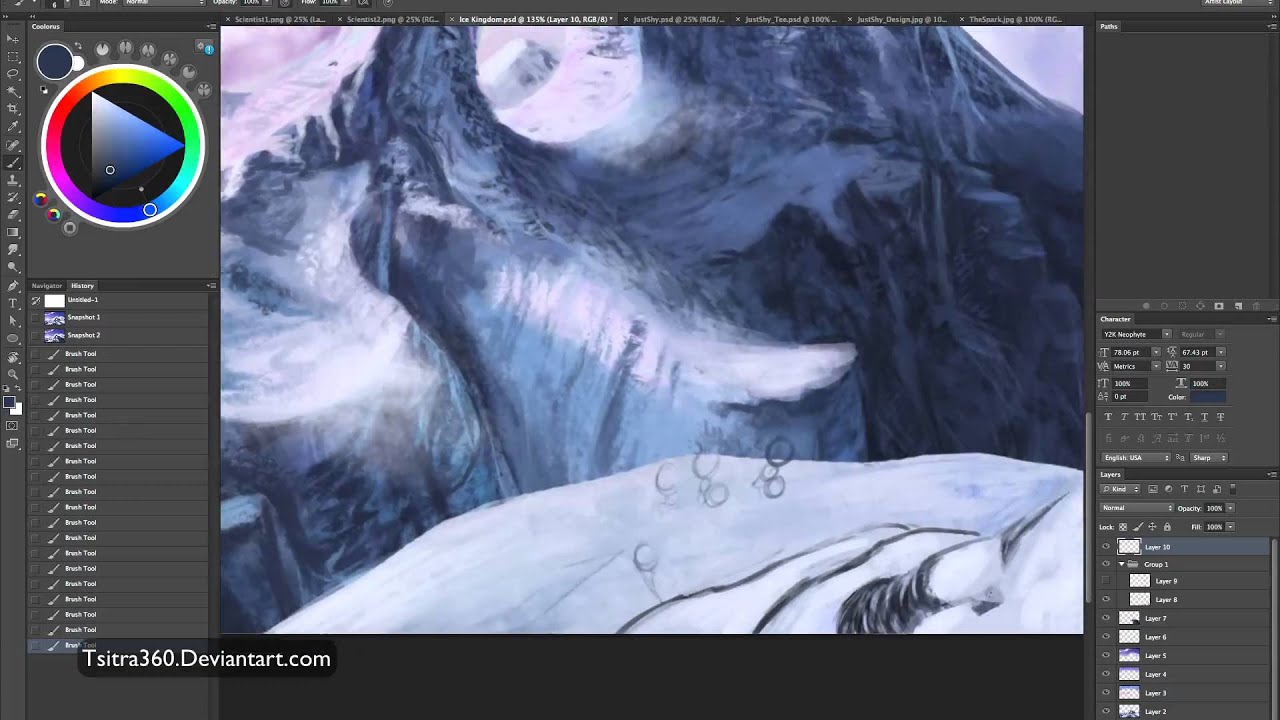Click the foreground color circle in Coolorus
Image resolution: width=1280 pixels, height=720 pixels.
(54, 63)
